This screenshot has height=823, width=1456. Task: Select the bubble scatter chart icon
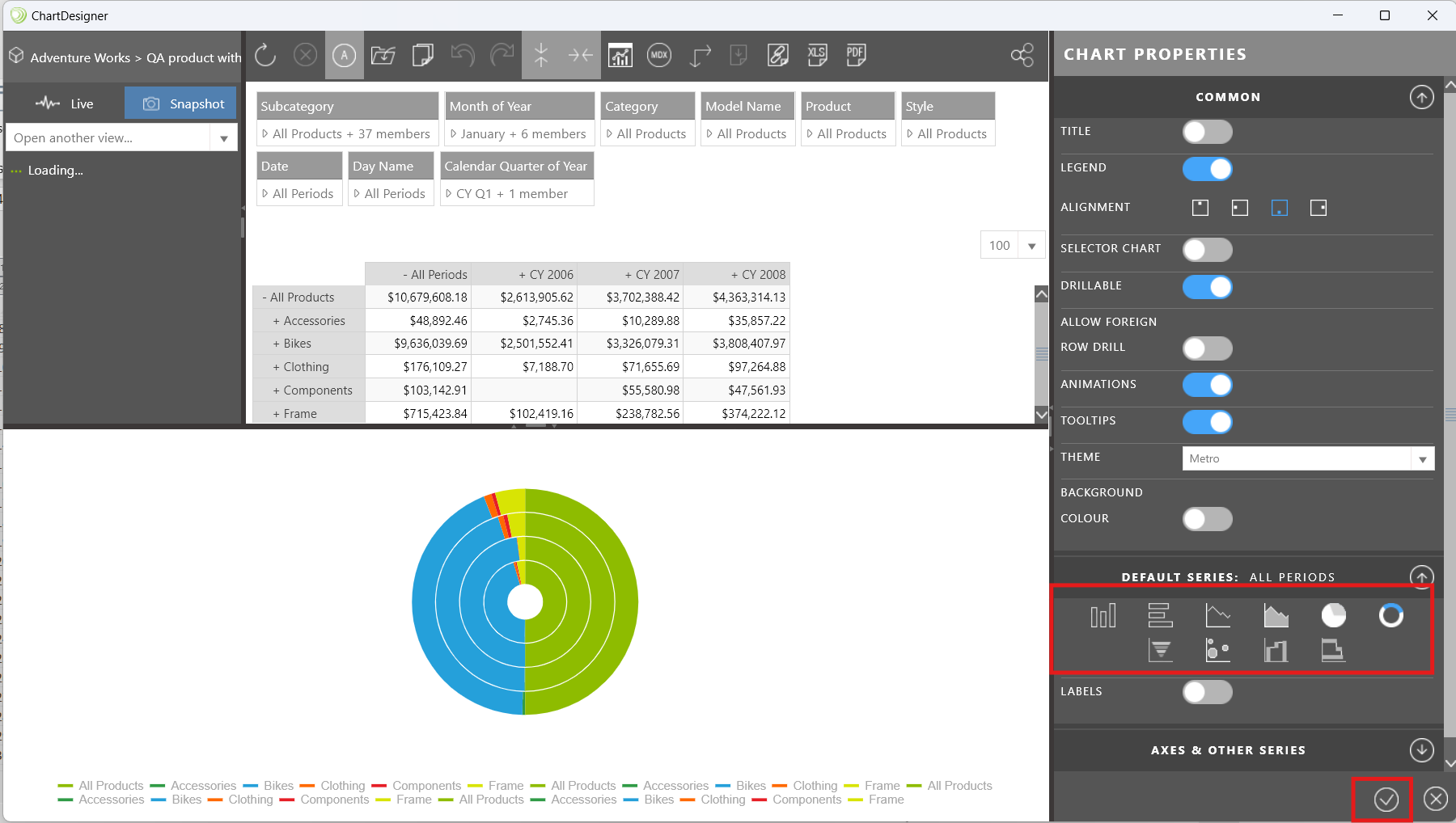pyautogui.click(x=1217, y=650)
